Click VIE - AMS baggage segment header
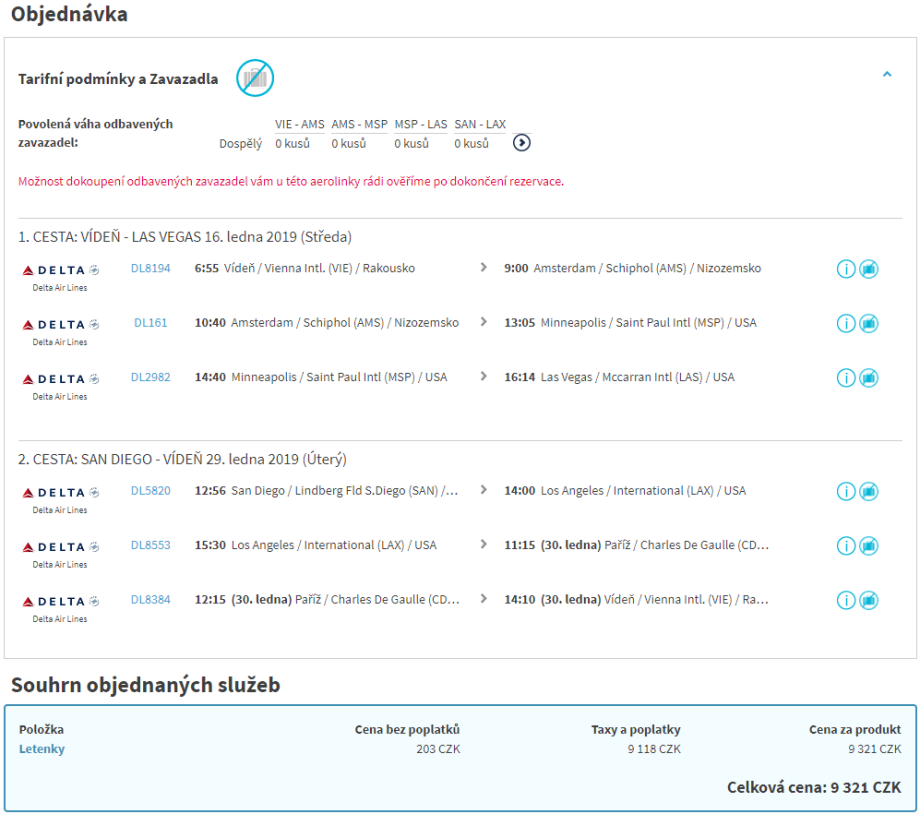 pos(300,124)
